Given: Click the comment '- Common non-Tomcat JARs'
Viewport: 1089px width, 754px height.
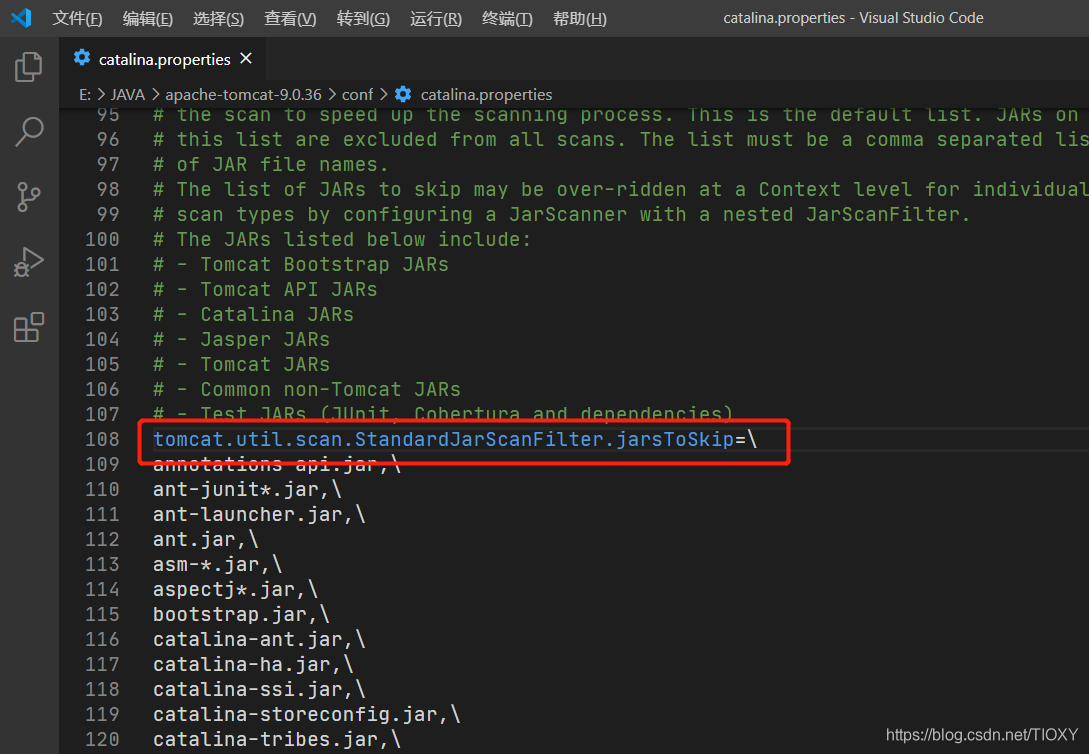Looking at the screenshot, I should pos(306,389).
